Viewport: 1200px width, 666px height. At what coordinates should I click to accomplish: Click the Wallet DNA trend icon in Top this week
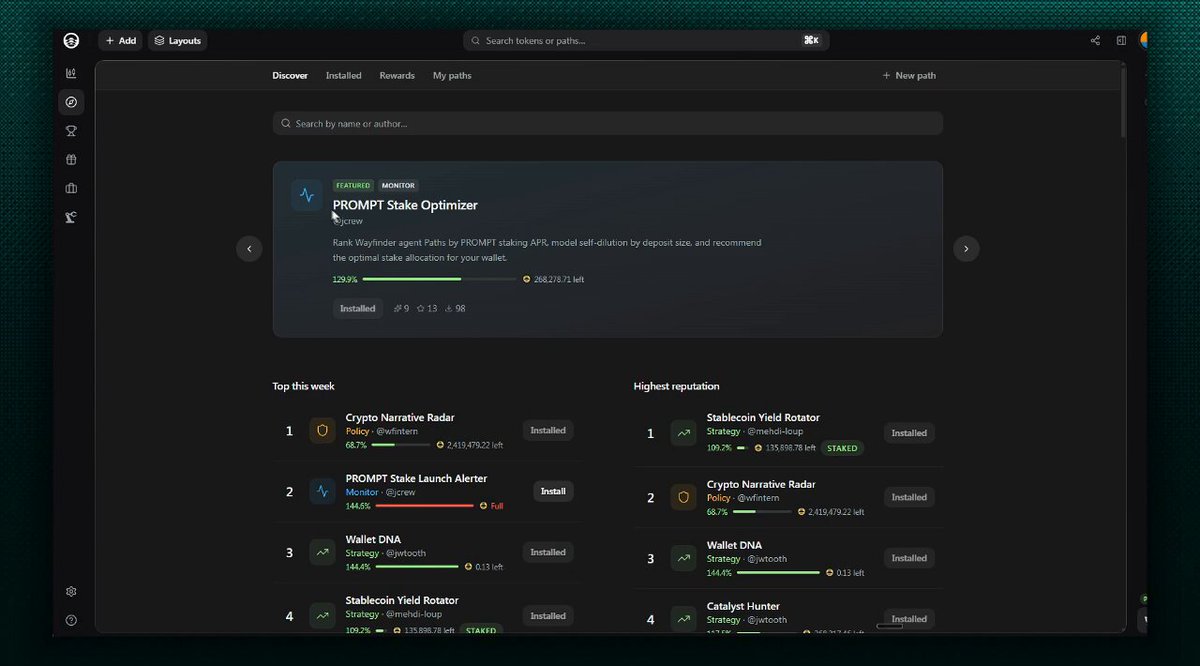point(322,552)
